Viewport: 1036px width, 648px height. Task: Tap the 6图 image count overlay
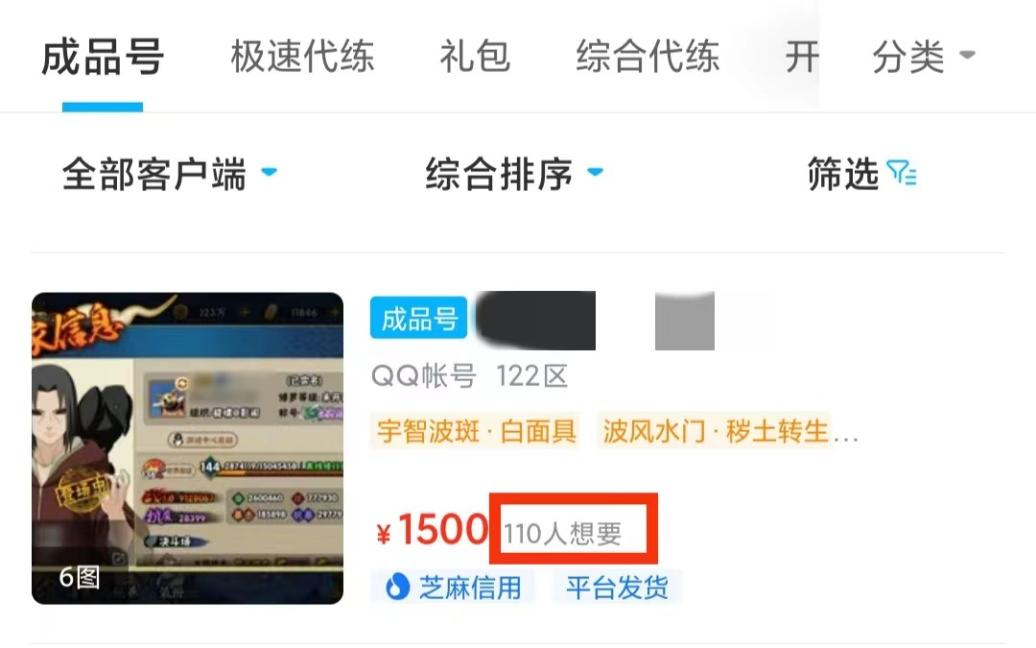tap(79, 577)
